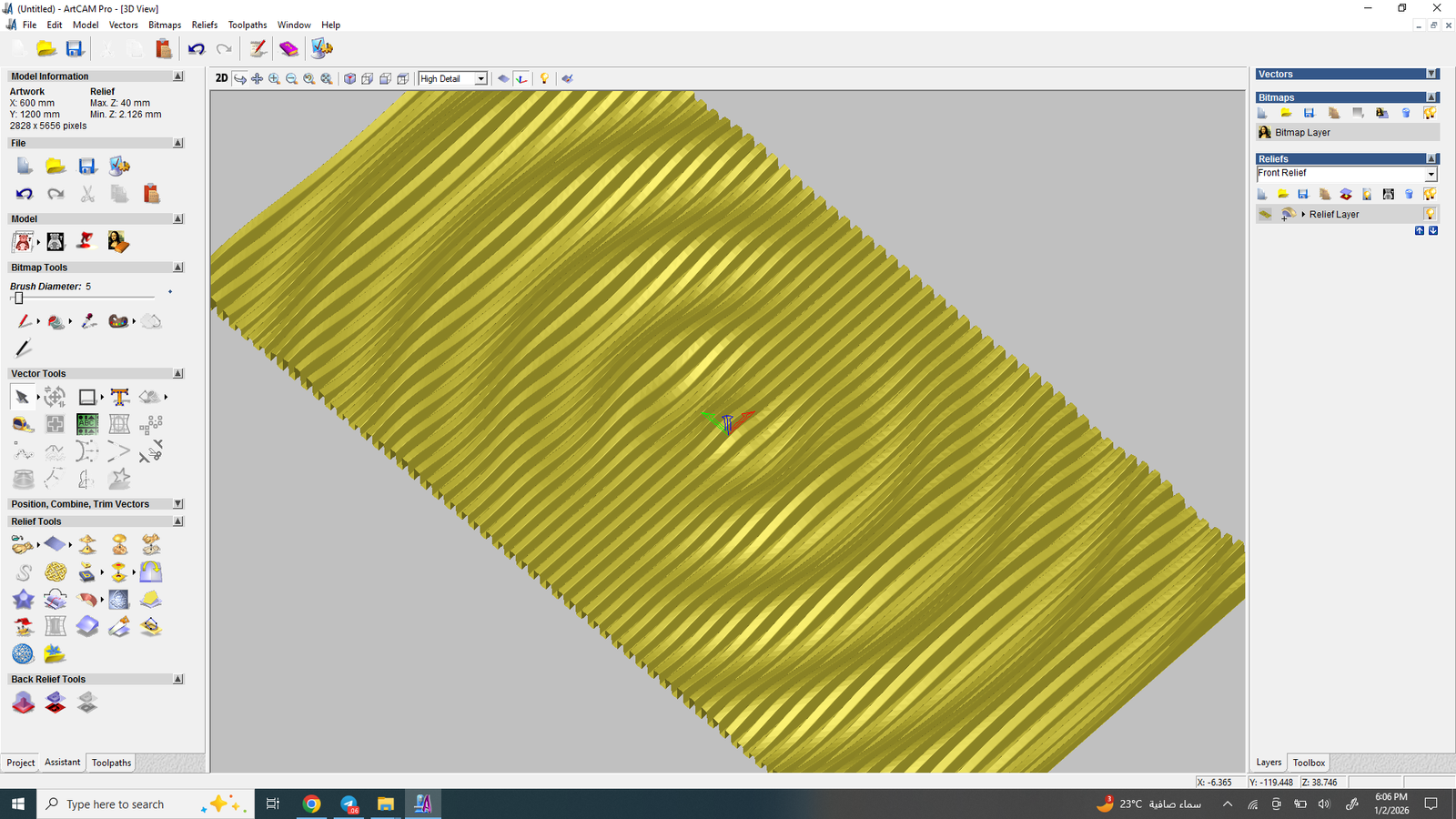Toggle all bitmap layers visibility

(x=1430, y=113)
